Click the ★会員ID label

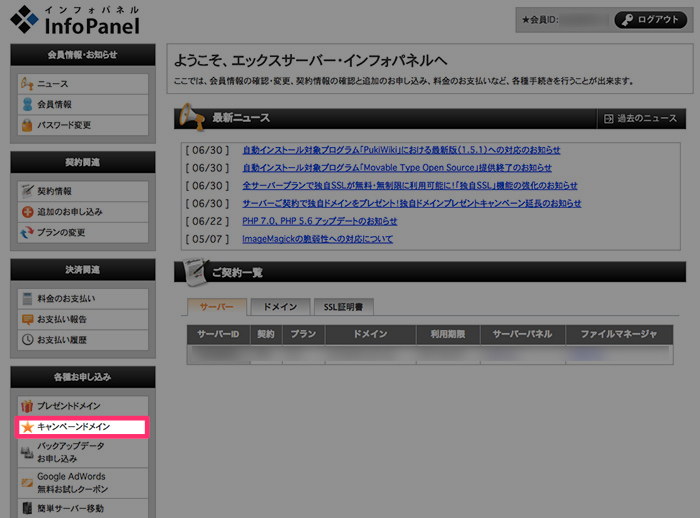[x=540, y=20]
